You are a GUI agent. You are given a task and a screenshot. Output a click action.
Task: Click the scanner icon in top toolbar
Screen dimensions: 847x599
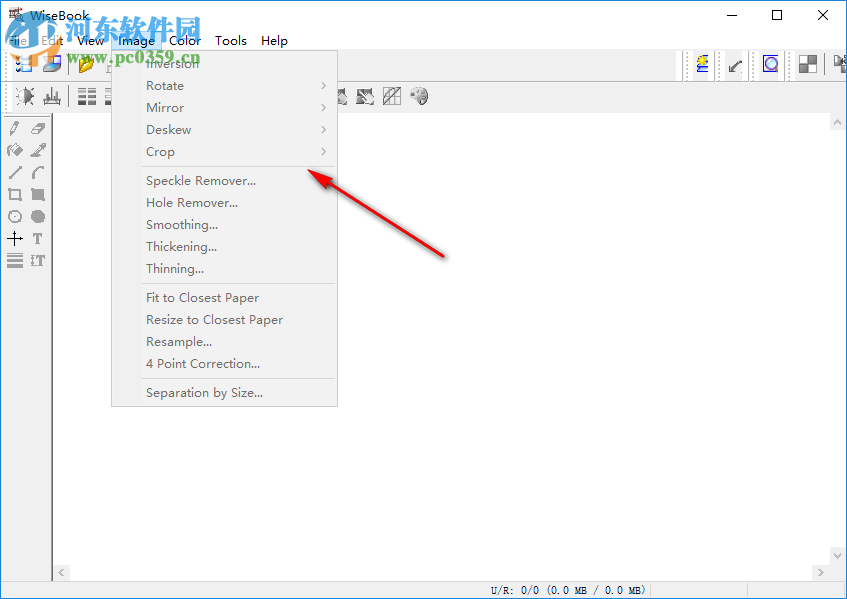[x=52, y=64]
